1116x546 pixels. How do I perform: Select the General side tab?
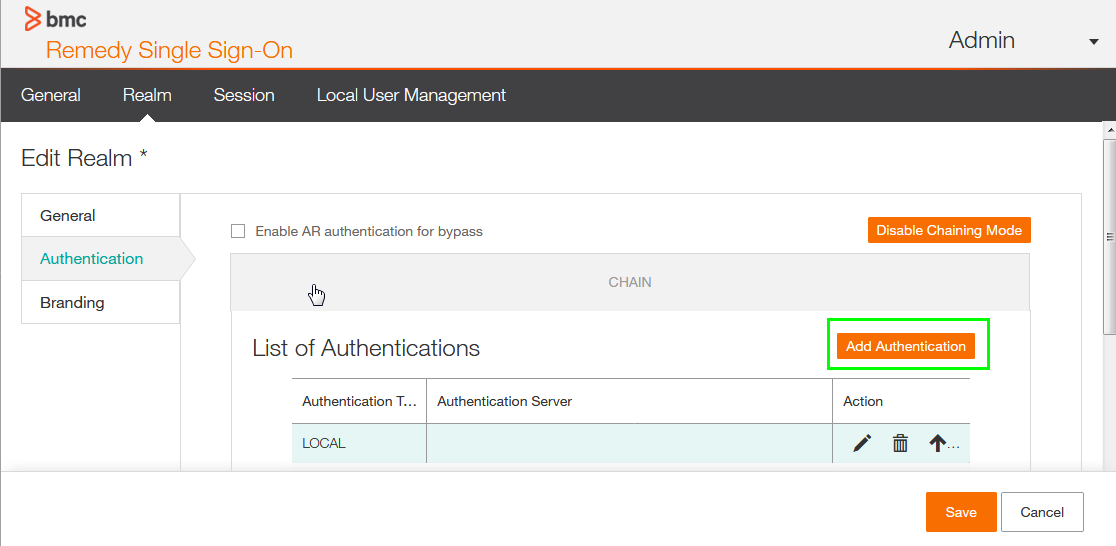[100, 215]
